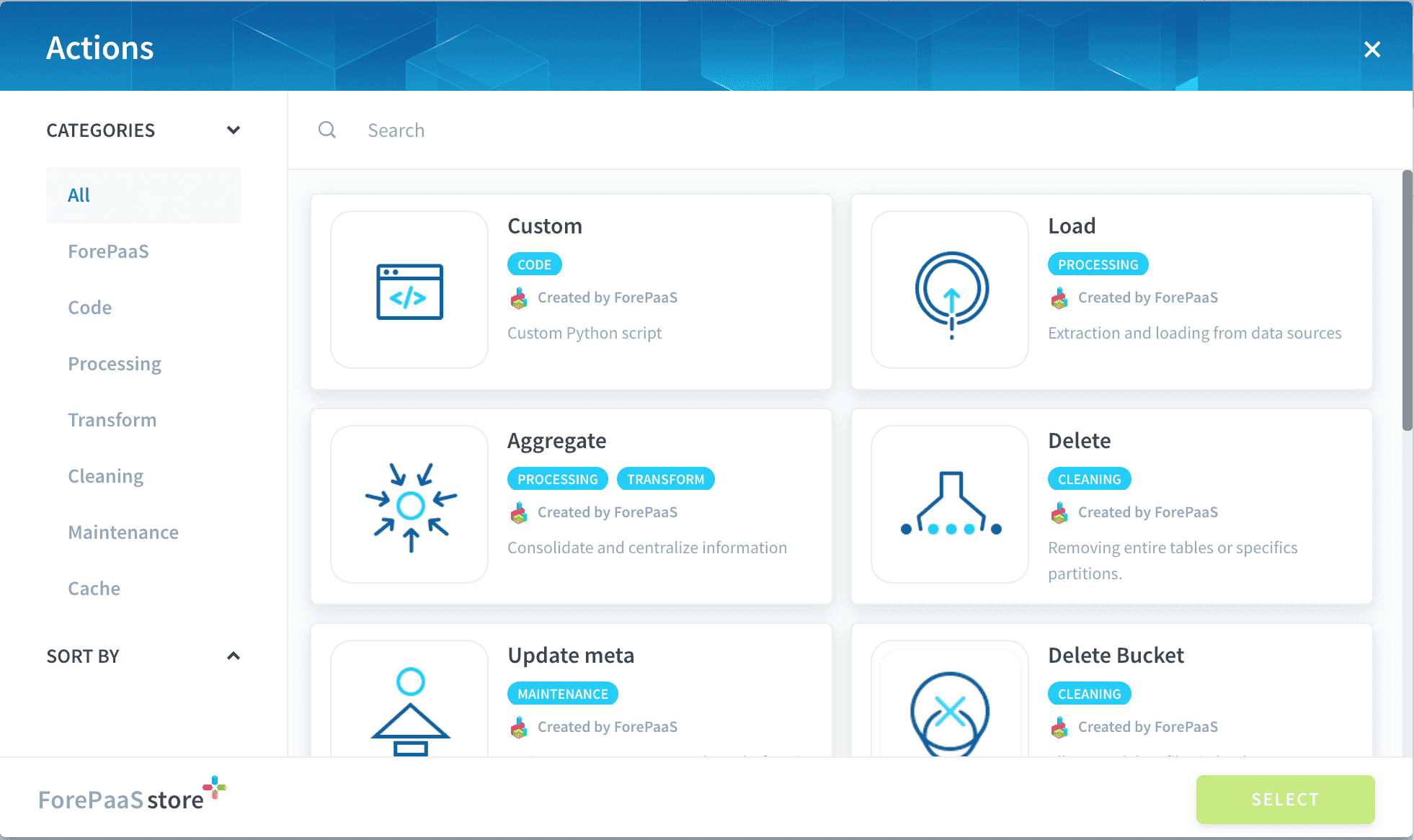The width and height of the screenshot is (1414, 840).
Task: Collapse the Categories section chevron
Action: click(x=234, y=130)
